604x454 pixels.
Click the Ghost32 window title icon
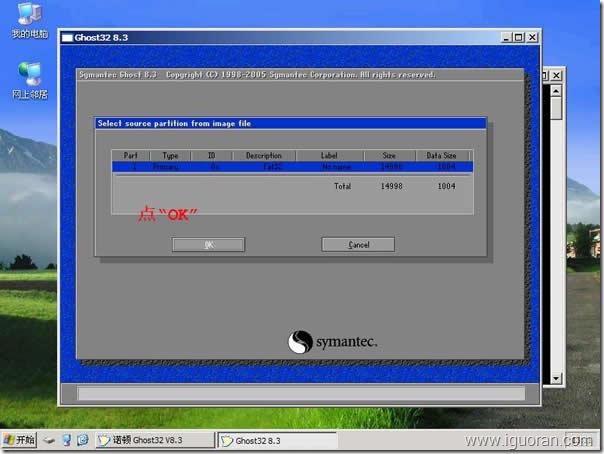point(68,38)
